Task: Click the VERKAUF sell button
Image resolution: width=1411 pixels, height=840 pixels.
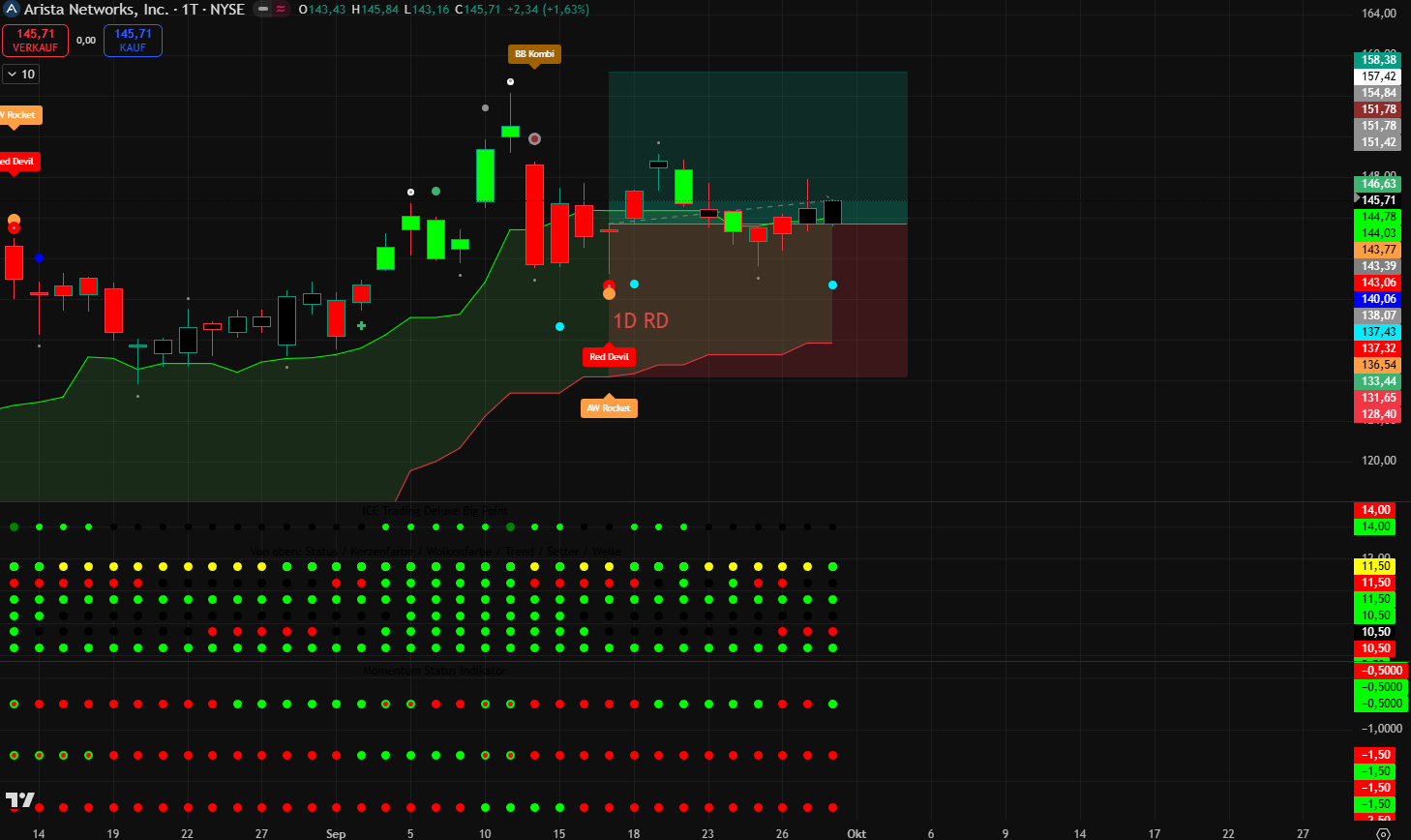Action: (36, 41)
